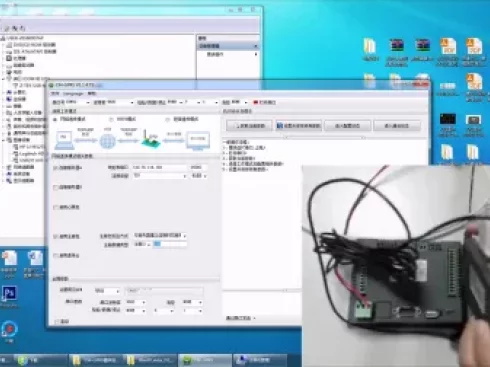Viewport: 490px width, 367px height.
Task: Open the TCP connection-type dropdown
Action: [x=159, y=176]
